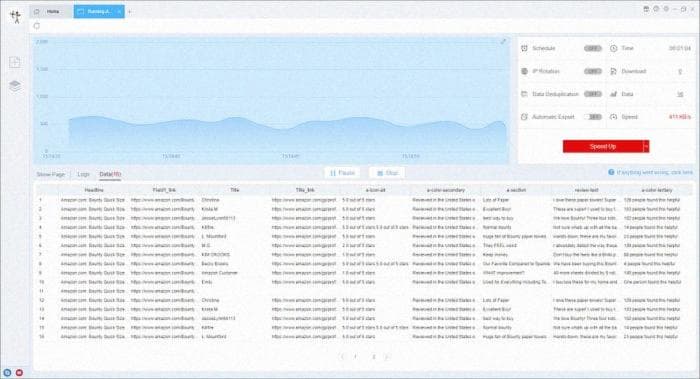Click the home icon on the Home tab
The image size is (700, 379).
pos(37,12)
